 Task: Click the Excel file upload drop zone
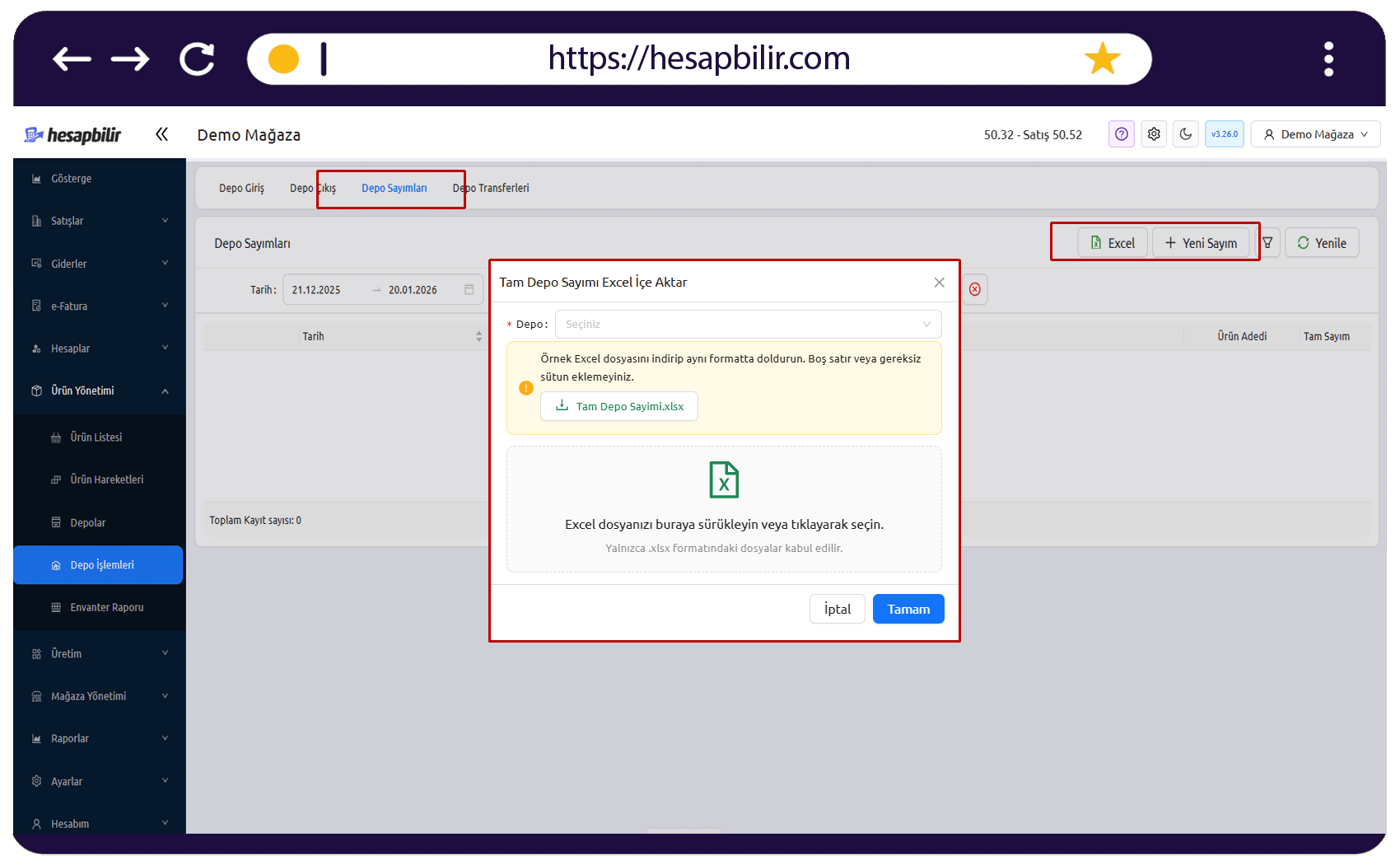click(724, 509)
